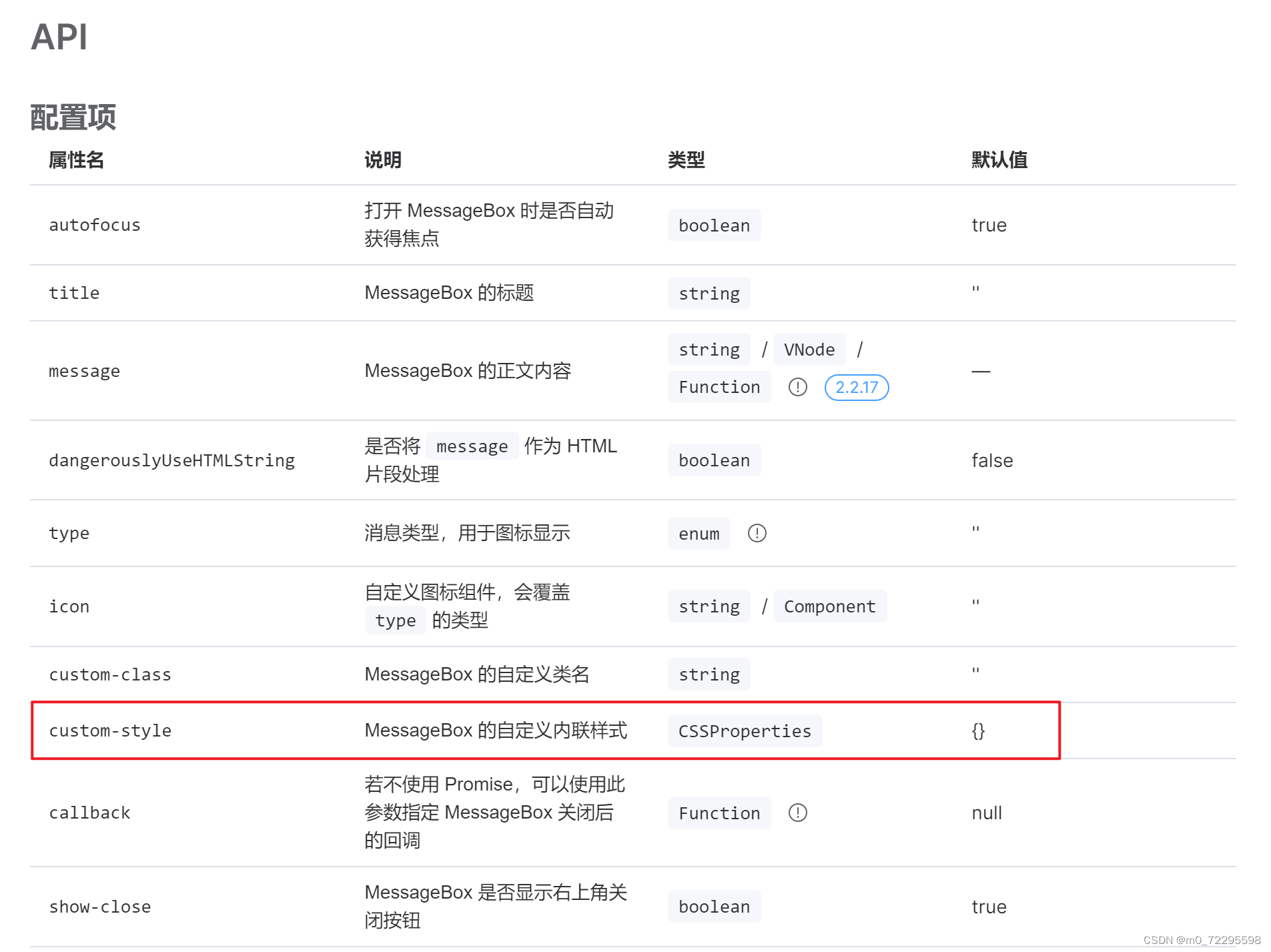Screen dimensions: 1271x952
Task: Click the boolean type tag for autofocus
Action: coord(714,225)
